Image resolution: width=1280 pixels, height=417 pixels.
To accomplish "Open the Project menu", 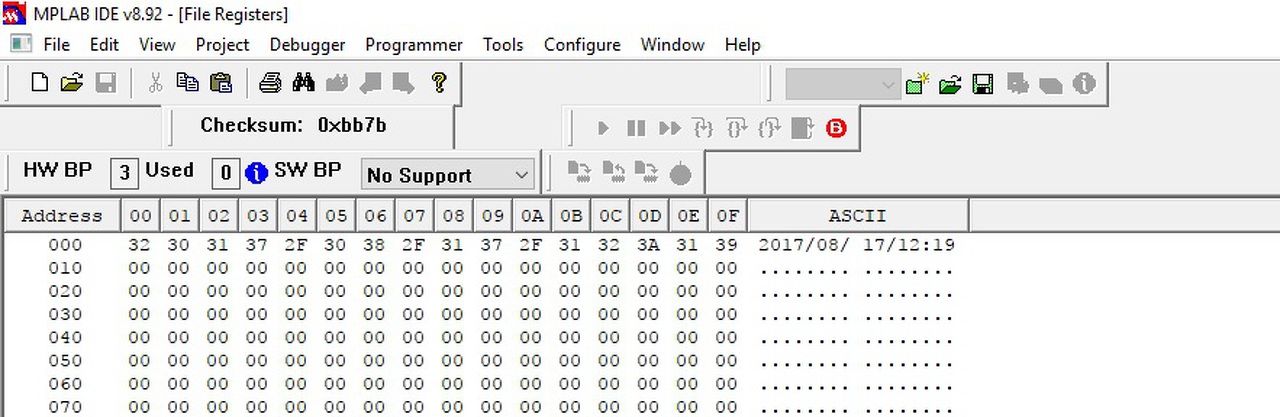I will click(222, 45).
